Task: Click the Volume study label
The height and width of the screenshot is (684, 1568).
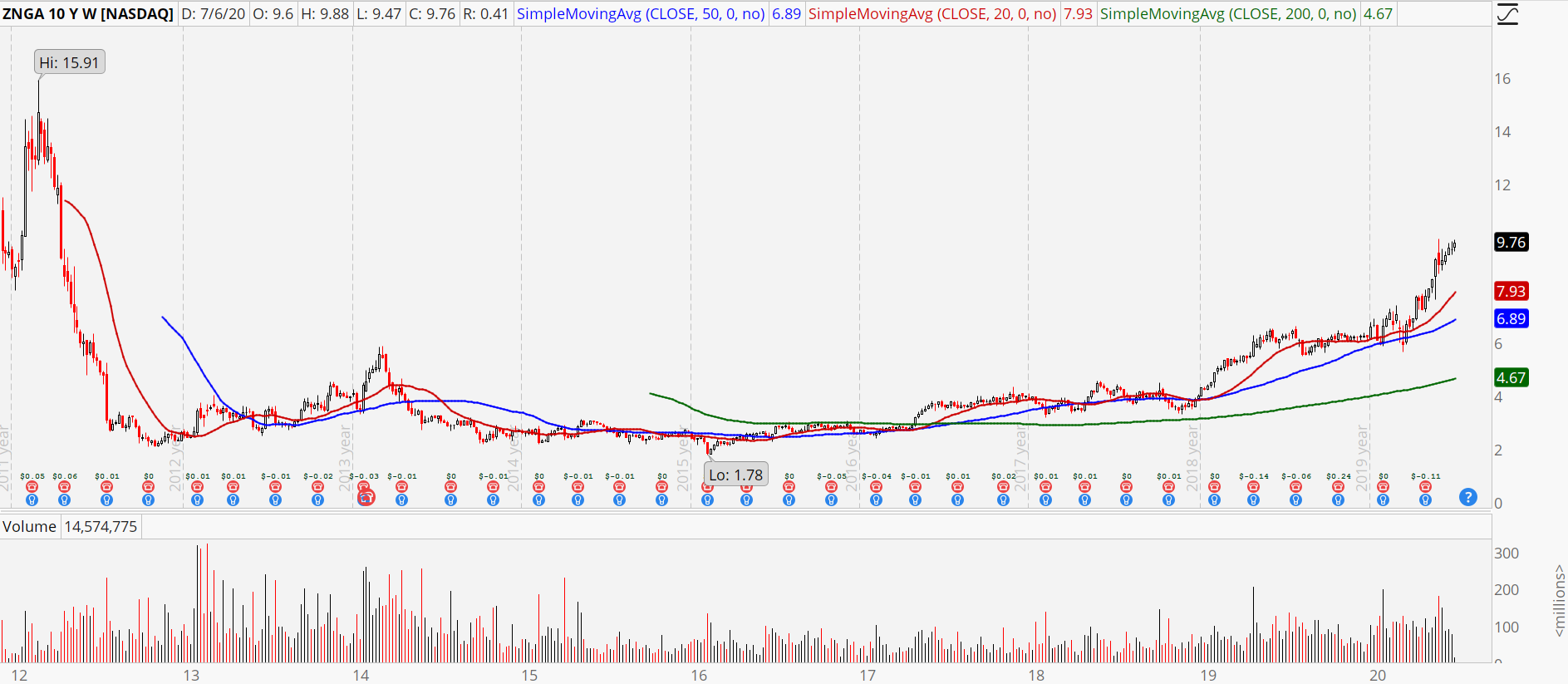Action: click(29, 526)
